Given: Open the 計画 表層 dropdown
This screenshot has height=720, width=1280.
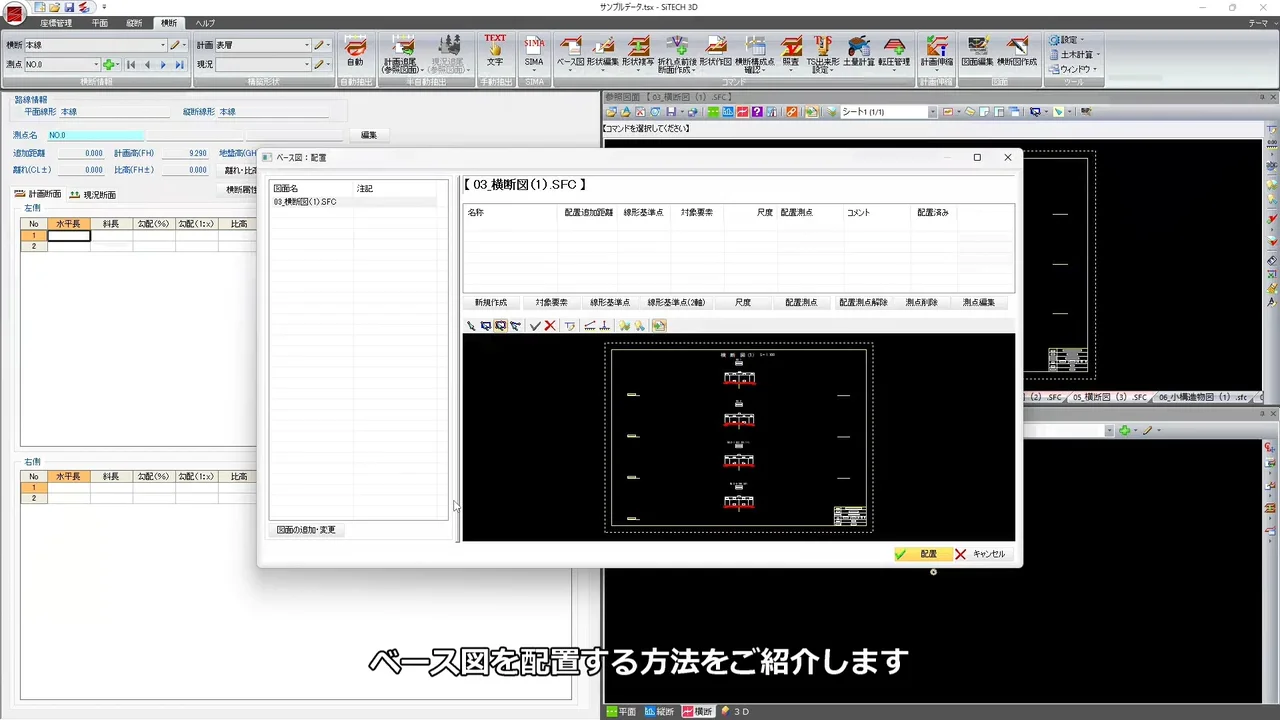Looking at the screenshot, I should point(307,45).
